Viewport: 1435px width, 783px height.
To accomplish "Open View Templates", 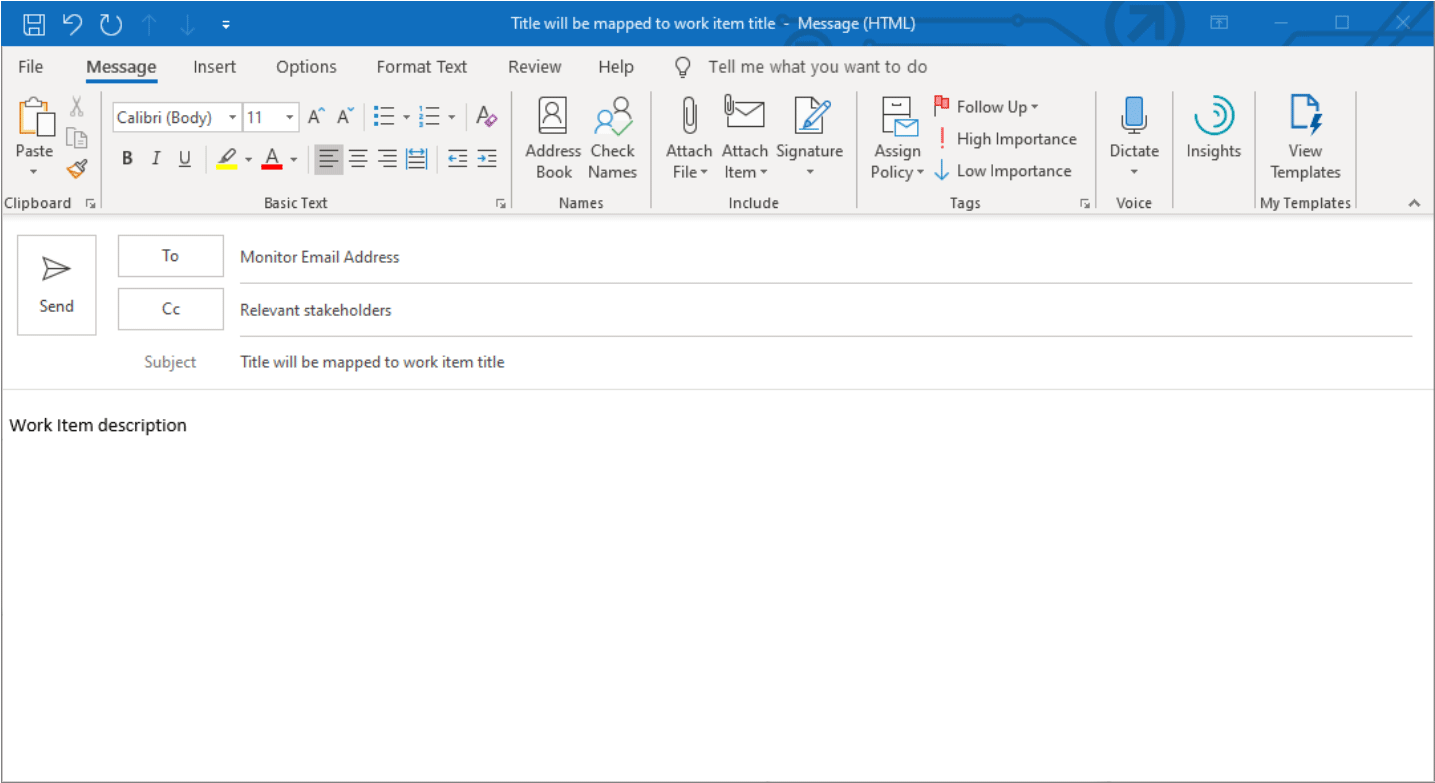I will [x=1304, y=137].
